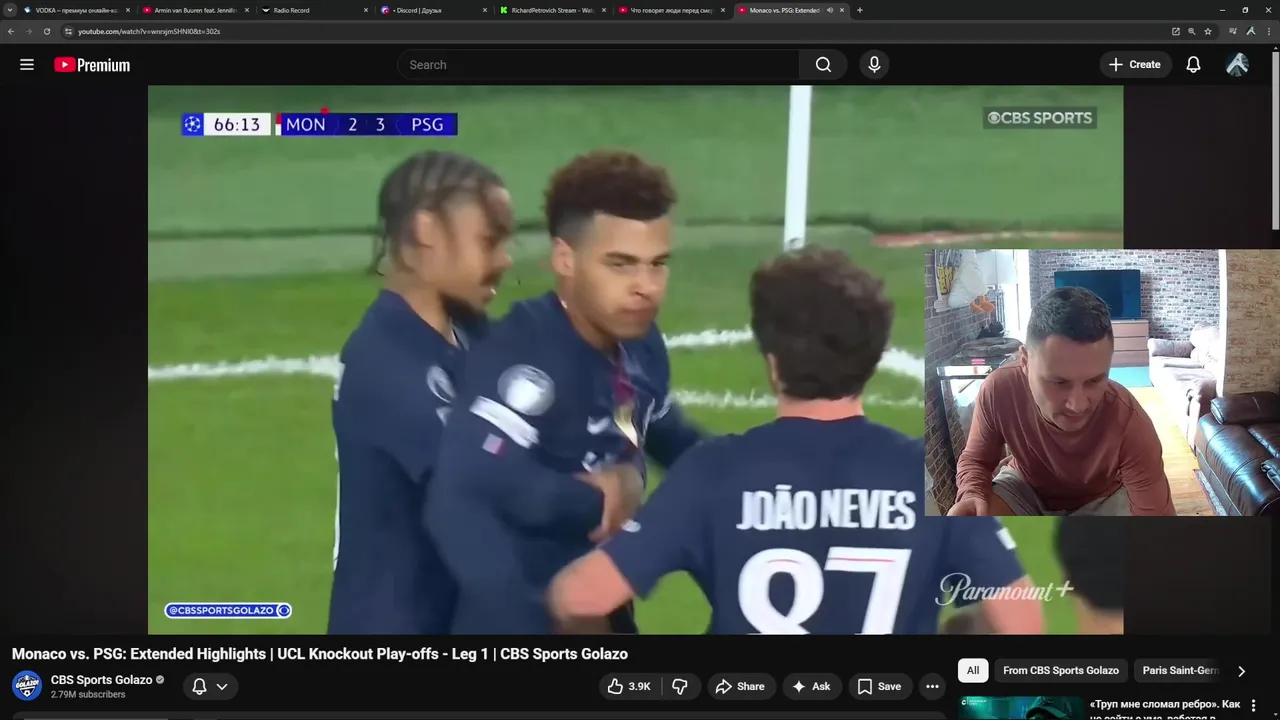Click the address bar URL
Image resolution: width=1280 pixels, height=720 pixels.
[149, 31]
